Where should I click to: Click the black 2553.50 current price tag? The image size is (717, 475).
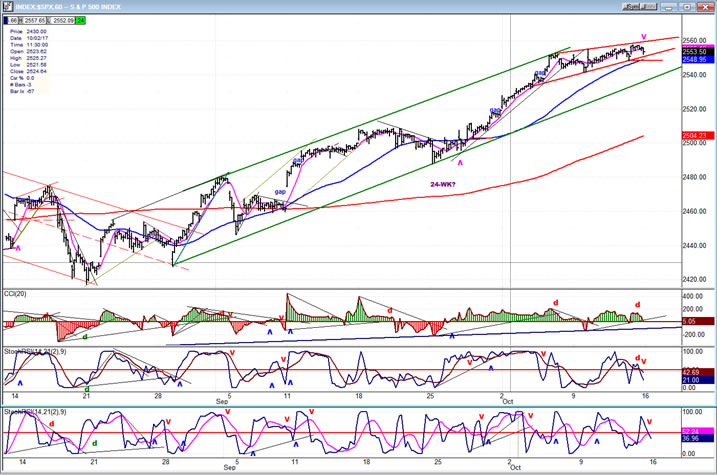click(x=696, y=51)
